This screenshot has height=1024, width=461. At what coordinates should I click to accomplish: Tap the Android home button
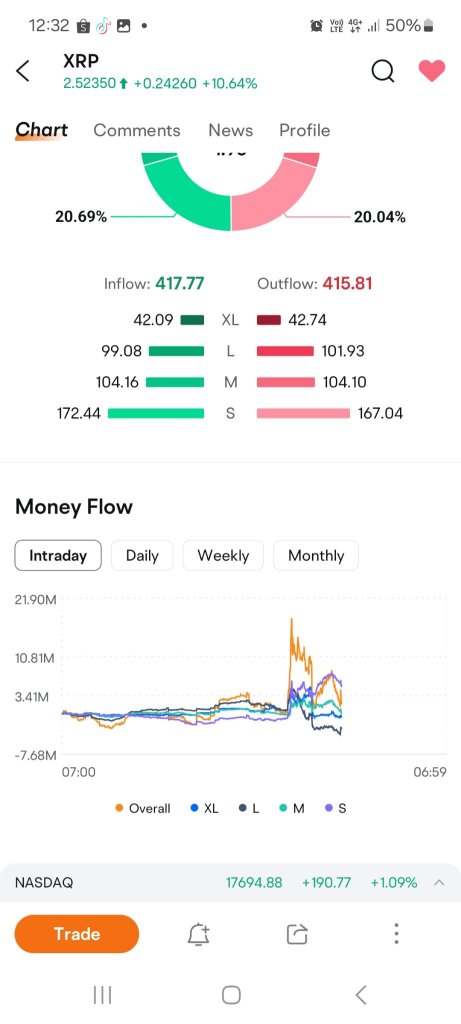coord(231,995)
